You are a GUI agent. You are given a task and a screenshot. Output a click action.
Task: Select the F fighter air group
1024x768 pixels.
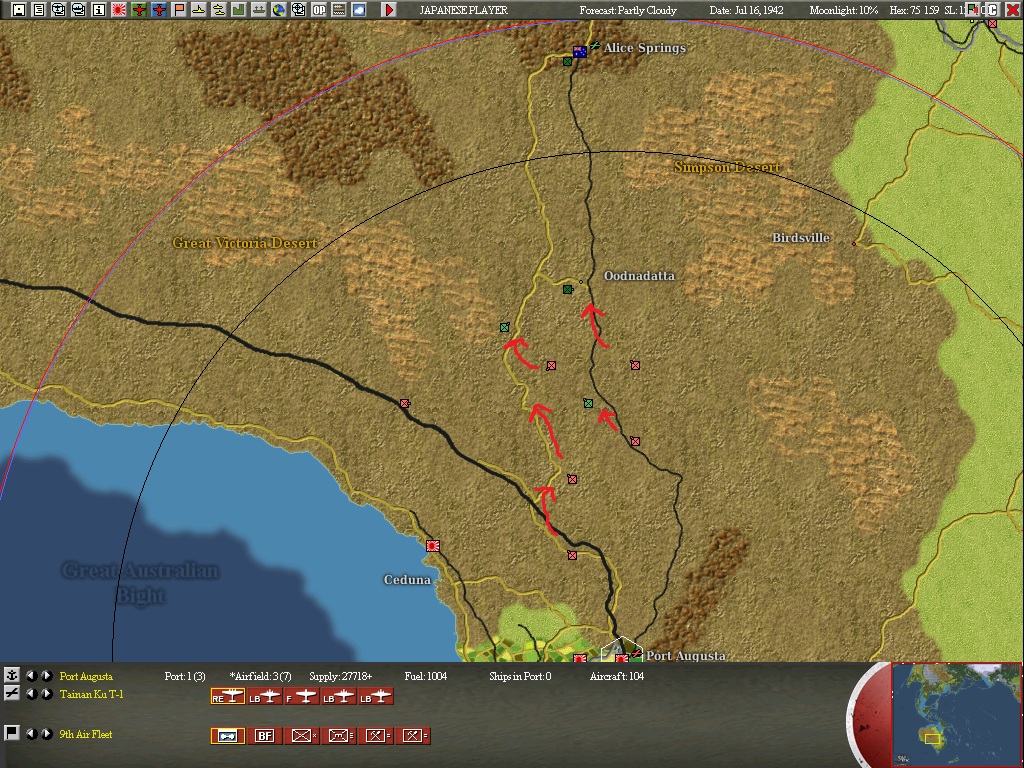pyautogui.click(x=302, y=697)
